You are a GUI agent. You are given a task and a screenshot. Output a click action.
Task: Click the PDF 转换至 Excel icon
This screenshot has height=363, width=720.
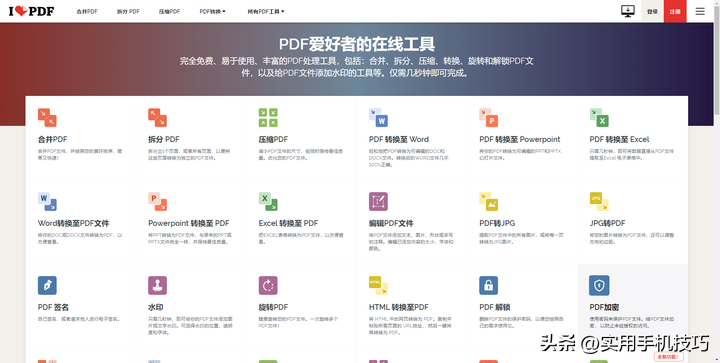pyautogui.click(x=599, y=117)
